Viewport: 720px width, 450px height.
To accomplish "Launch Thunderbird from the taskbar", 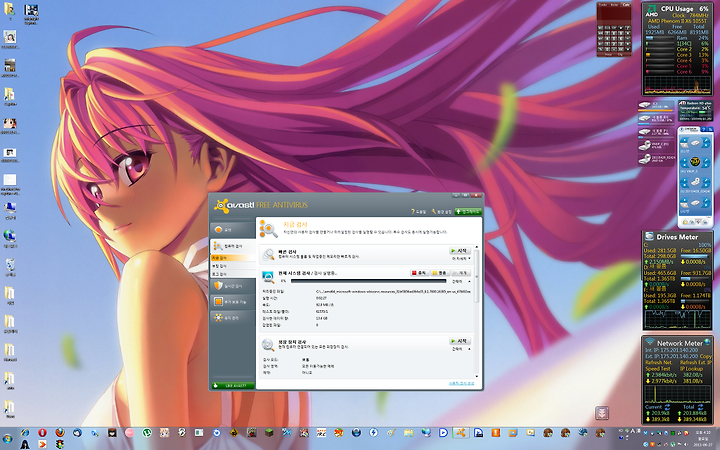I will pos(77,433).
